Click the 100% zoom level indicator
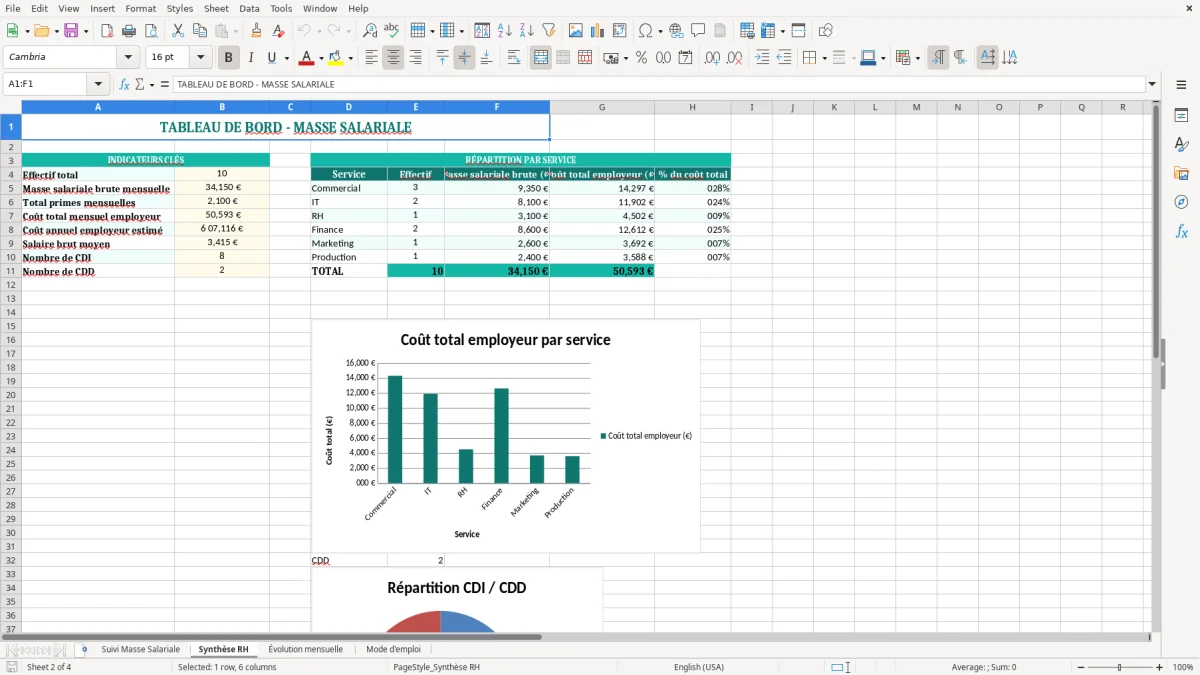The image size is (1200, 675). coord(1182,667)
